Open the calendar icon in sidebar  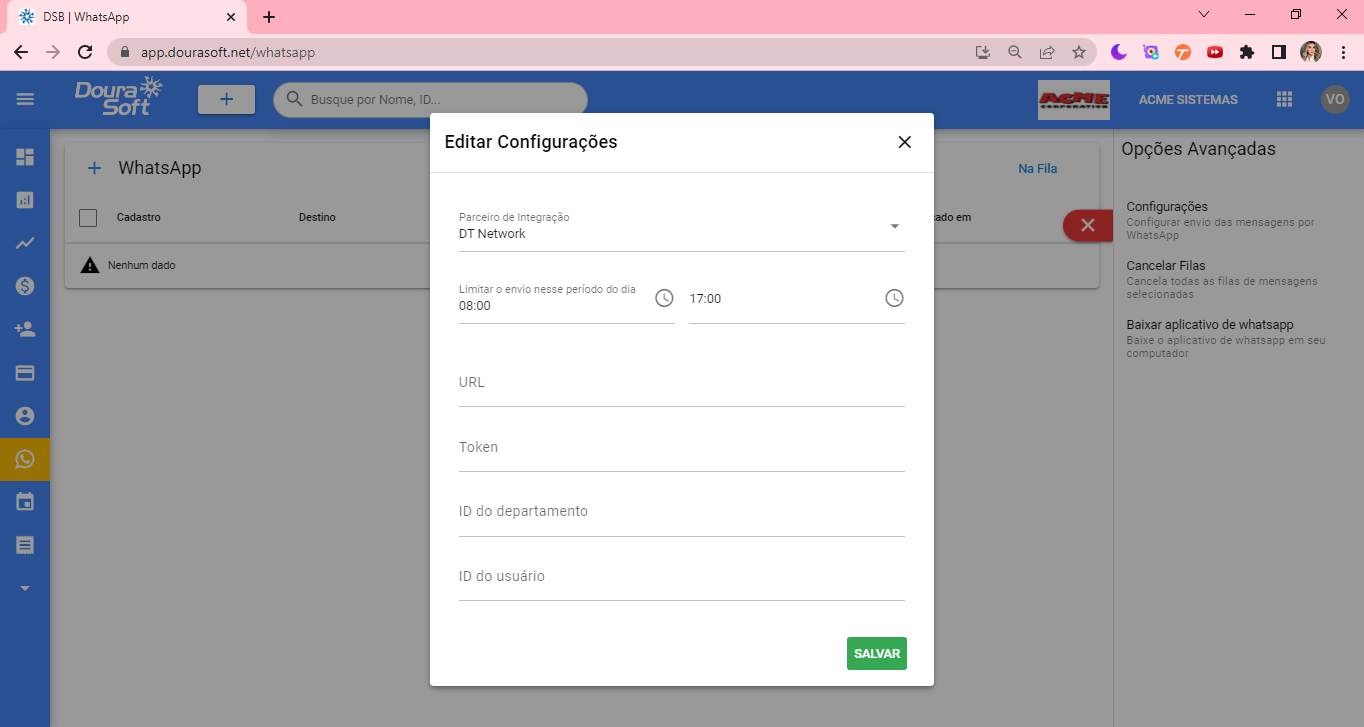pyautogui.click(x=25, y=502)
